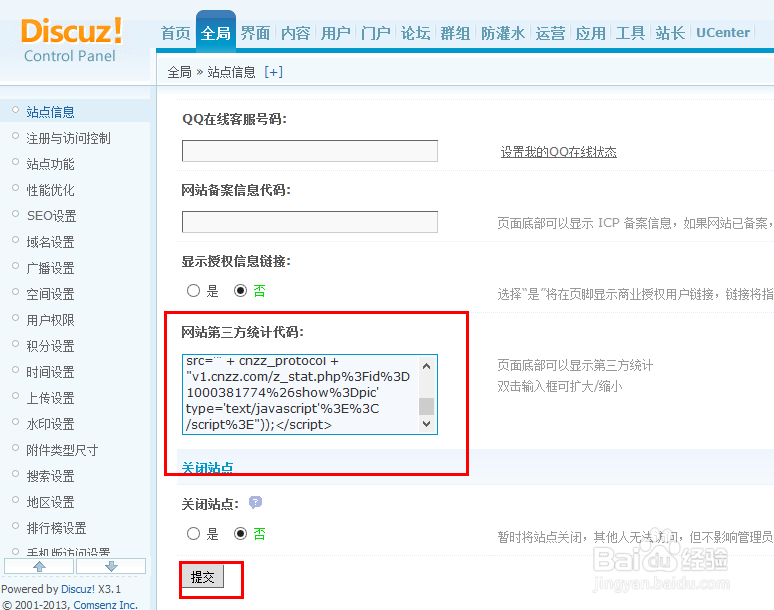
Task: Select 时间设置 in sidebar
Action: [50, 372]
